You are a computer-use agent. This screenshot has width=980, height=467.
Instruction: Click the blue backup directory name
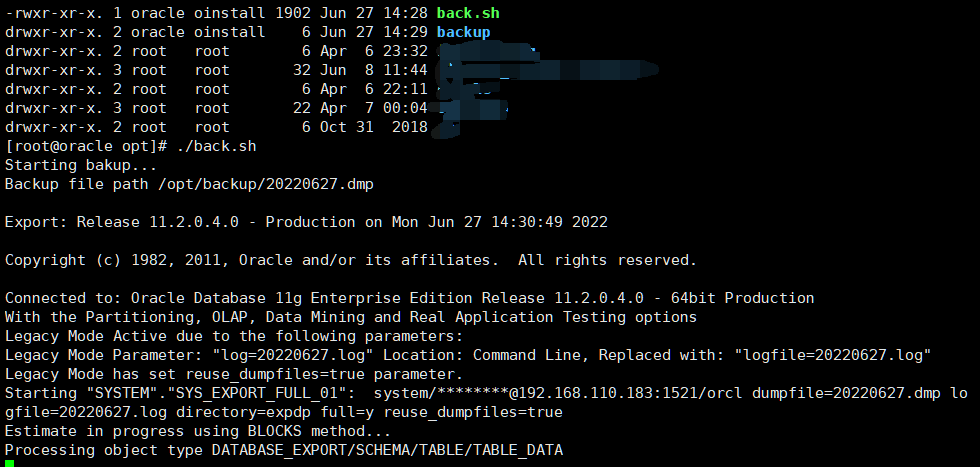[463, 33]
